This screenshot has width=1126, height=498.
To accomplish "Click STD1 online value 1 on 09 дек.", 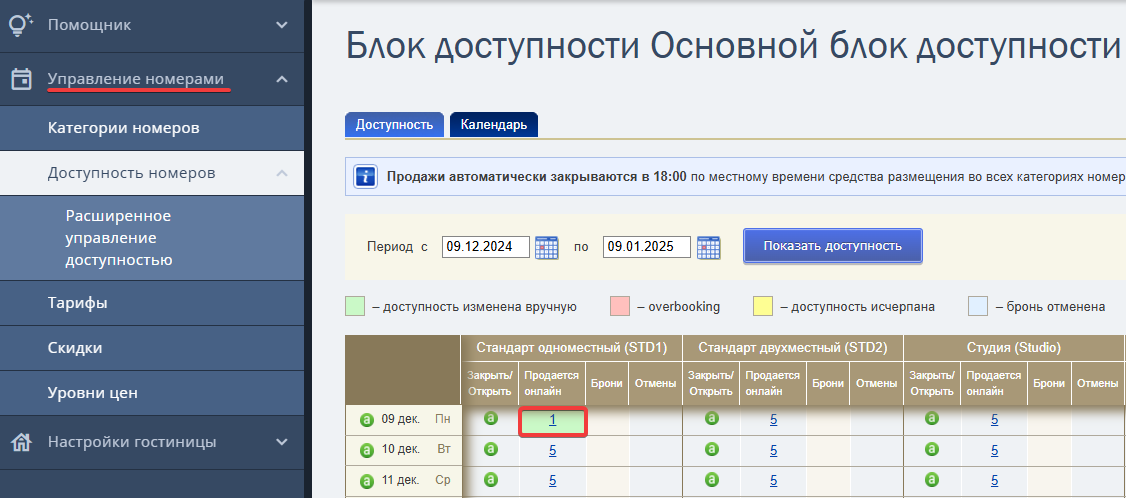I will [552, 420].
